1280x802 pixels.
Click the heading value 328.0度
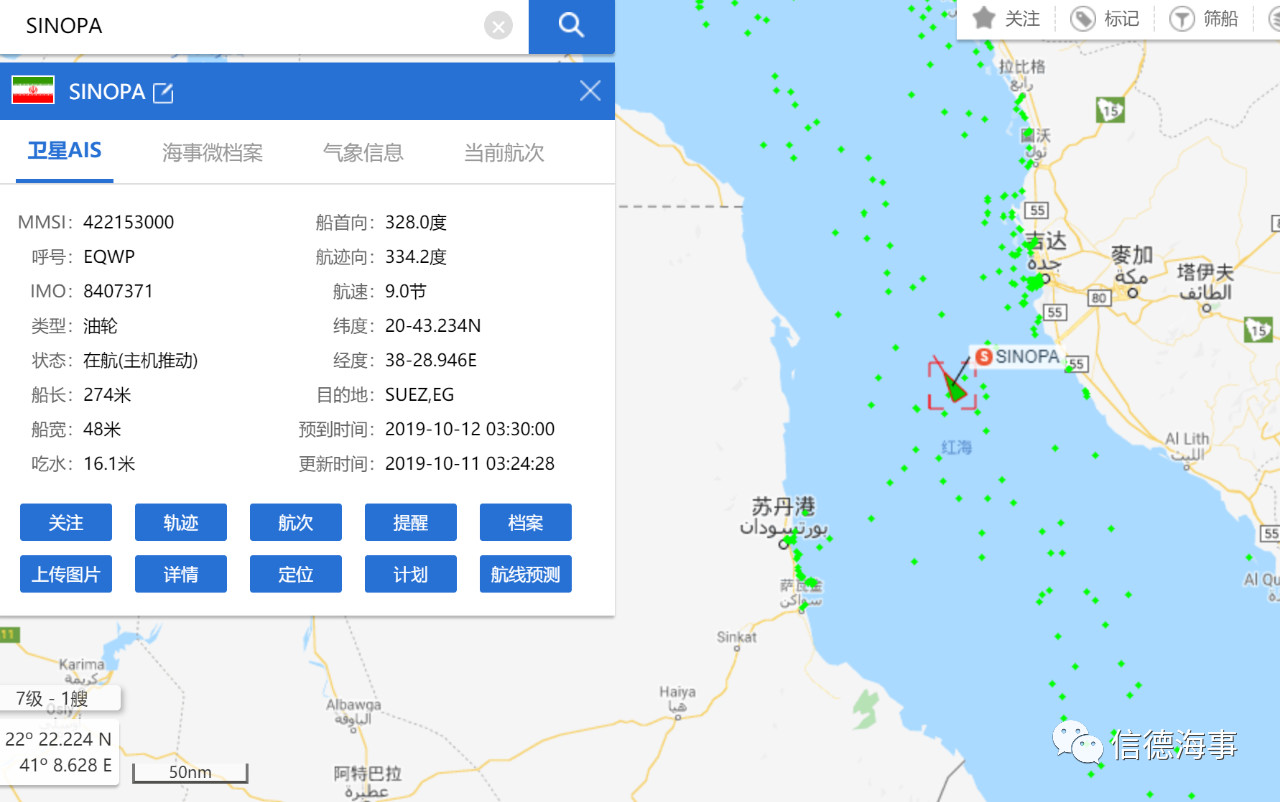tap(416, 222)
